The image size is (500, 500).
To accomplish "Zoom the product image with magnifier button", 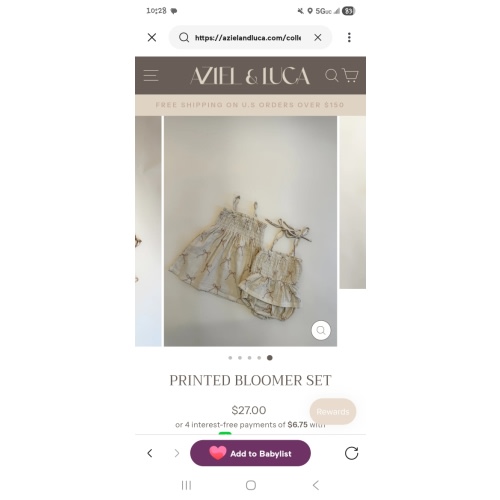I will 321,330.
